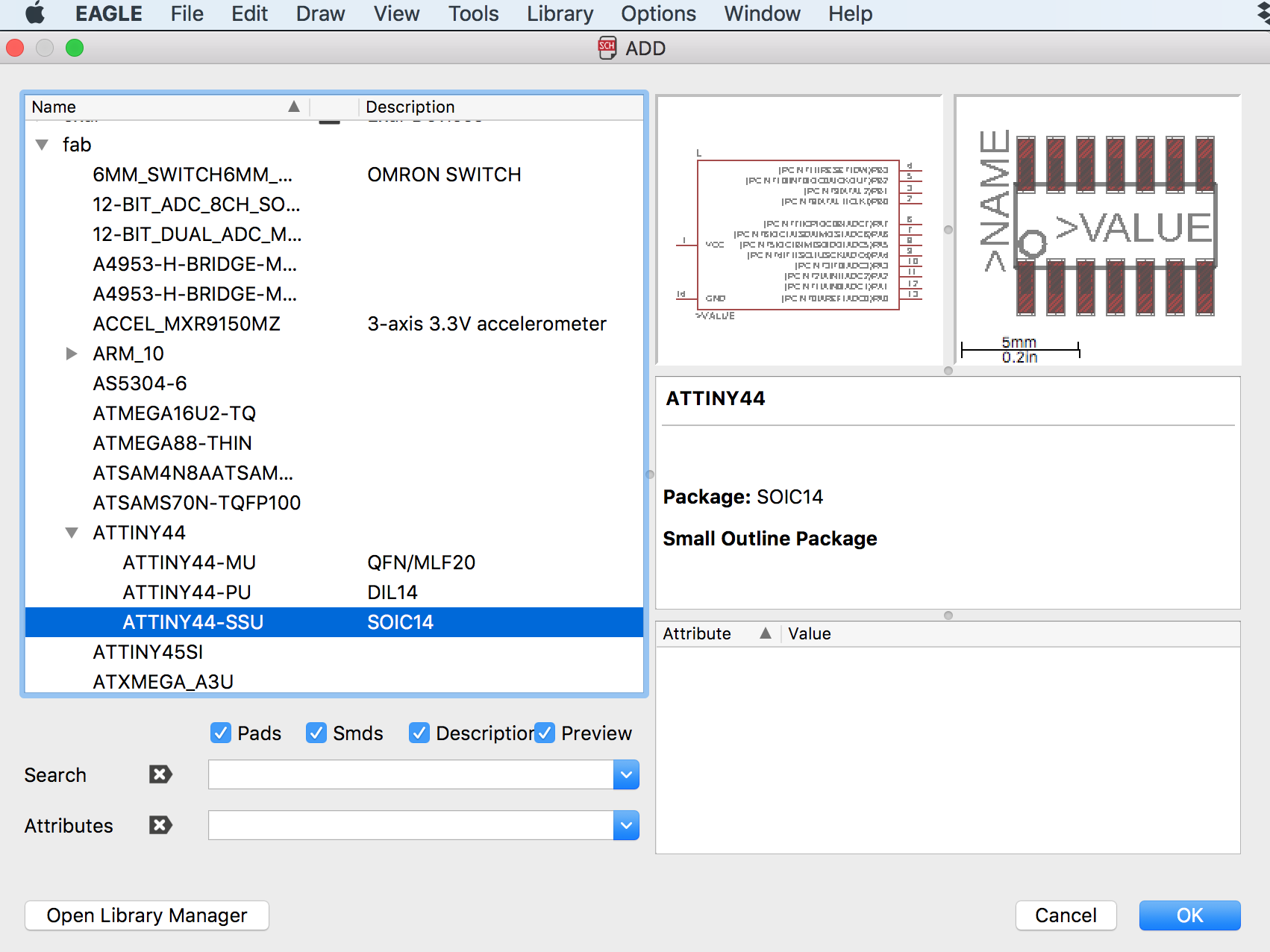
Task: Open the Apple menu
Action: coord(35,13)
